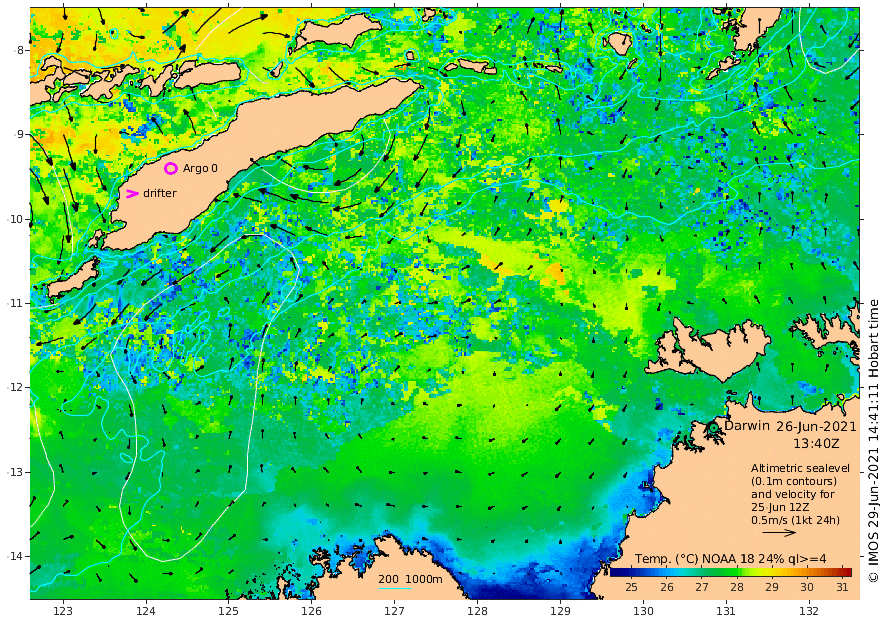
Task: Click the 'Argo 0' label
Action: point(200,168)
